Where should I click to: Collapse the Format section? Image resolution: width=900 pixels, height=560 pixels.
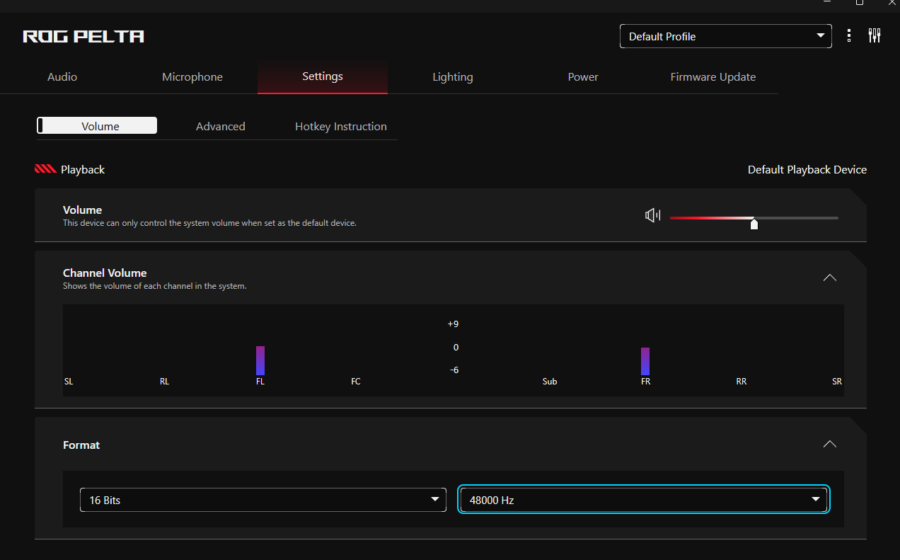click(829, 444)
